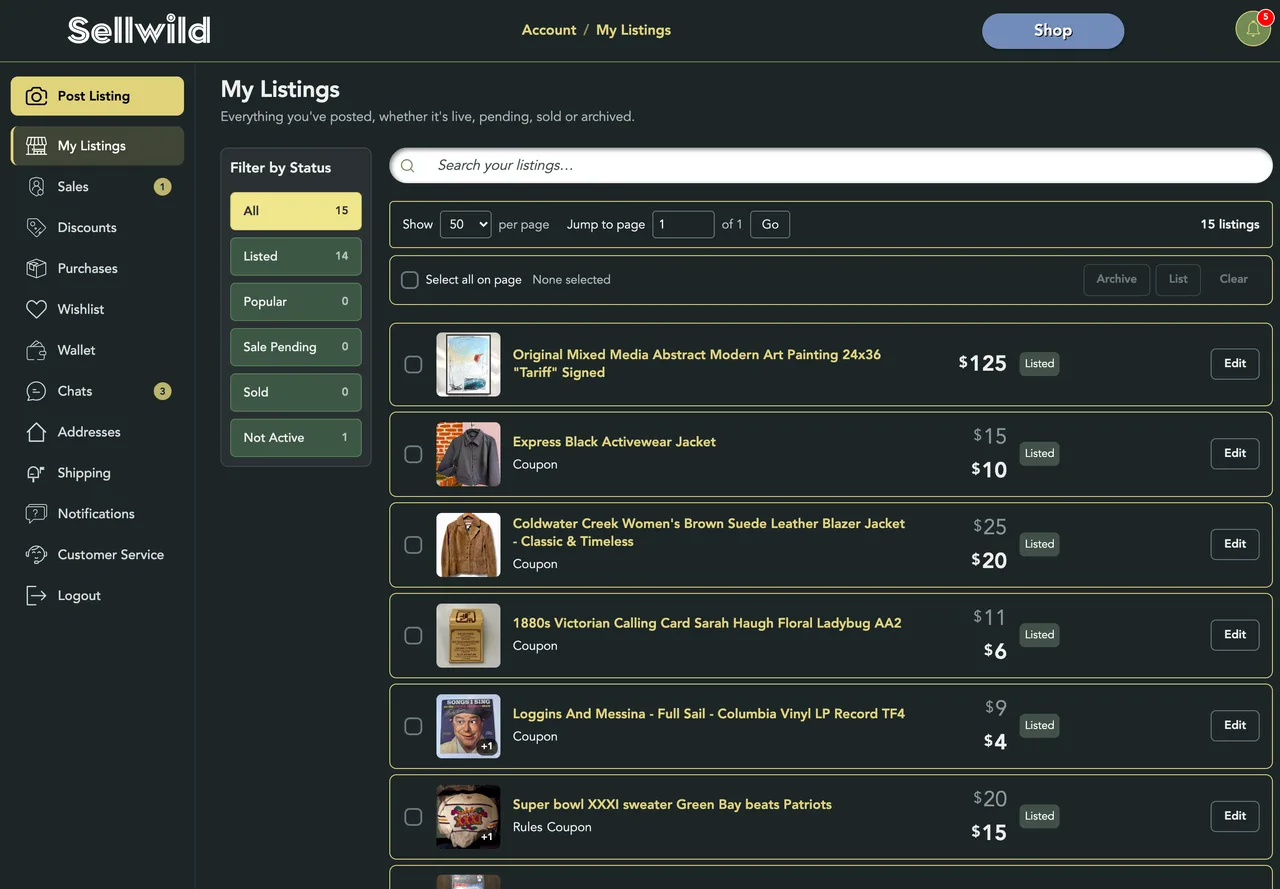Click the Shop button
1280x889 pixels.
point(1053,31)
